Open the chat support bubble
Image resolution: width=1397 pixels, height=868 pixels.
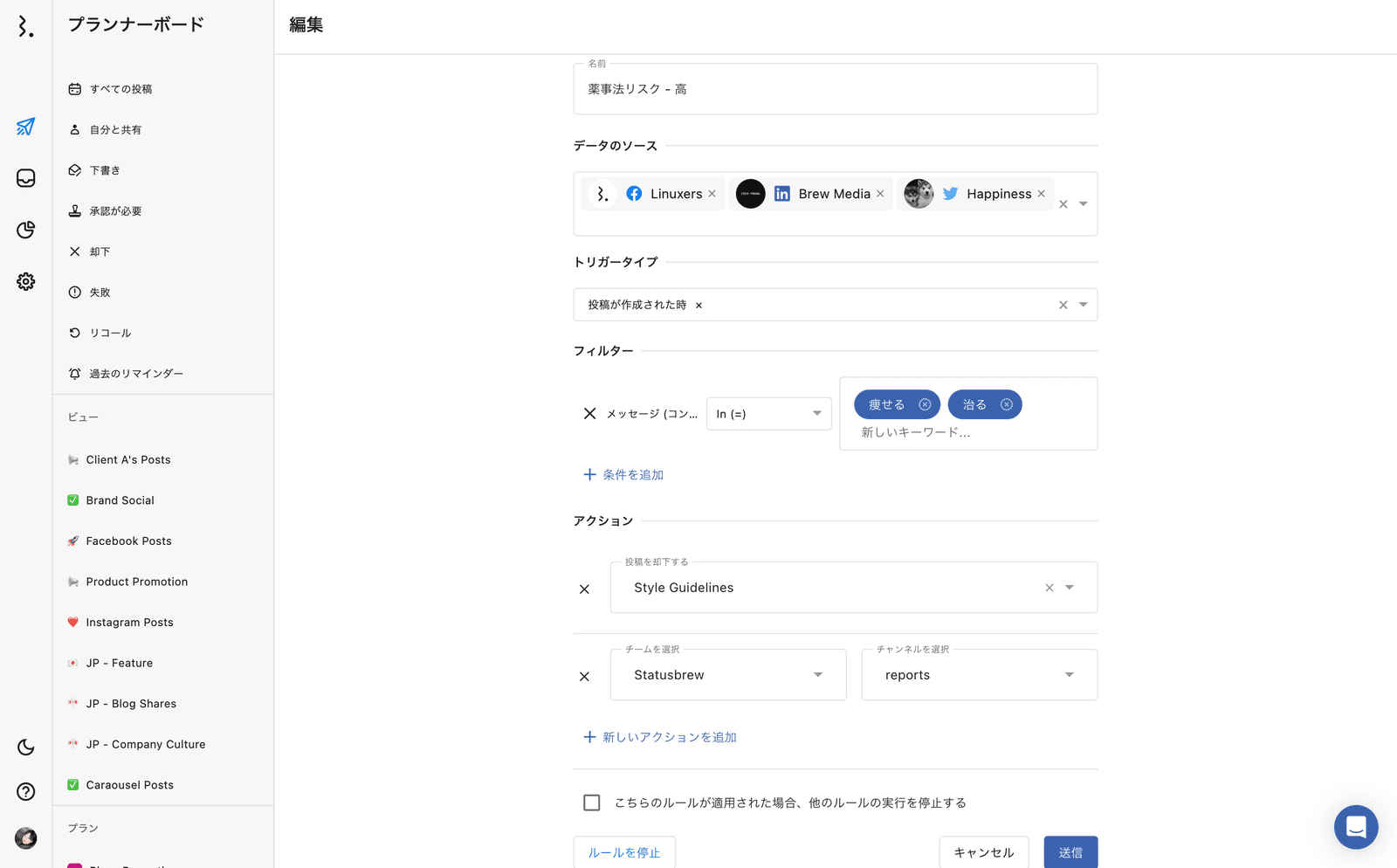pos(1355,826)
